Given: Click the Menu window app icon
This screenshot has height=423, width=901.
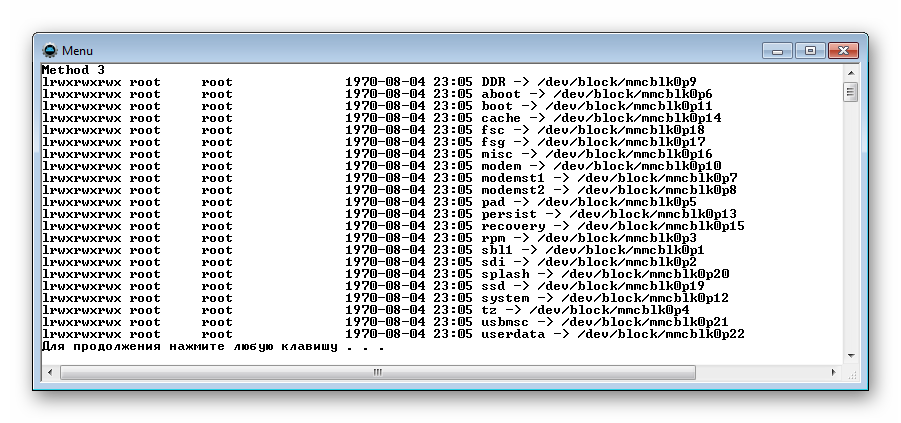Looking at the screenshot, I should pyautogui.click(x=50, y=51).
